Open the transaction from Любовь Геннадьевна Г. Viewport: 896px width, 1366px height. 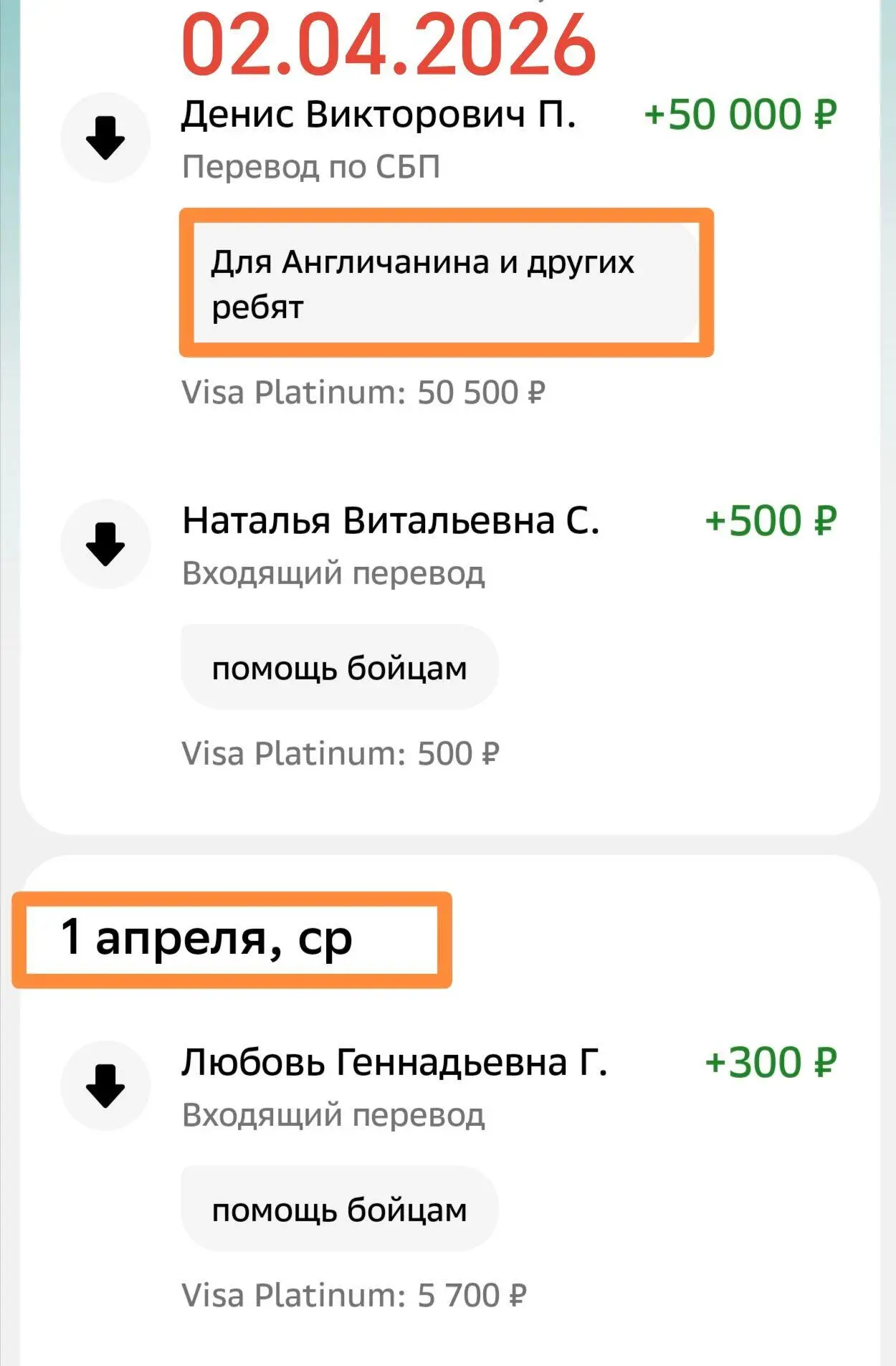(394, 1062)
